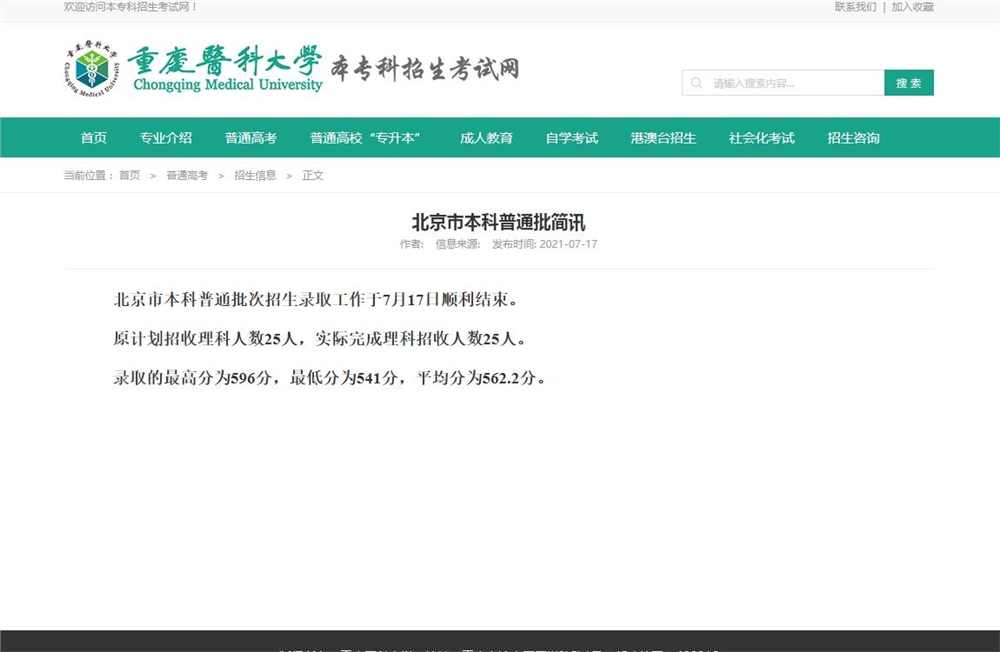This screenshot has width=1000, height=652.
Task: Open the 港澳台招生 menu item
Action: click(663, 138)
